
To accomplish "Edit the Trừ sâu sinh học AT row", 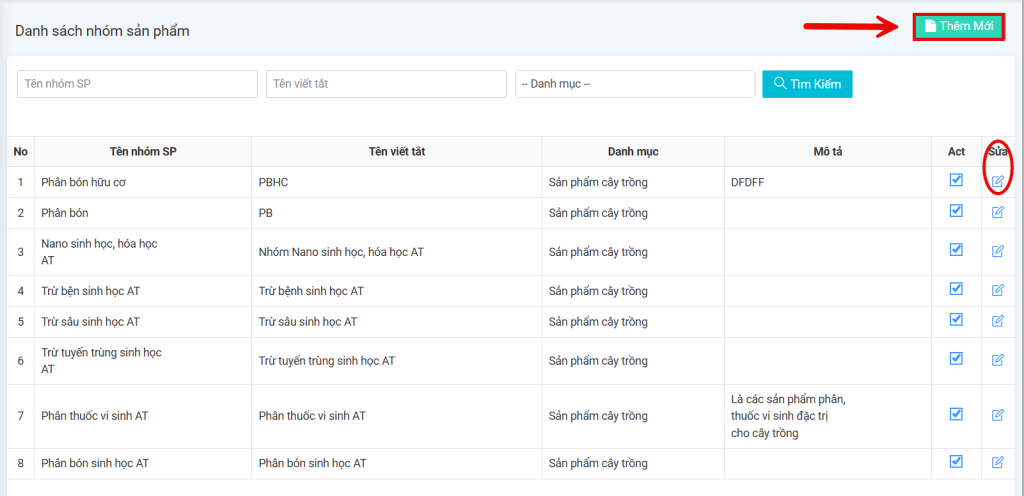I will (997, 321).
